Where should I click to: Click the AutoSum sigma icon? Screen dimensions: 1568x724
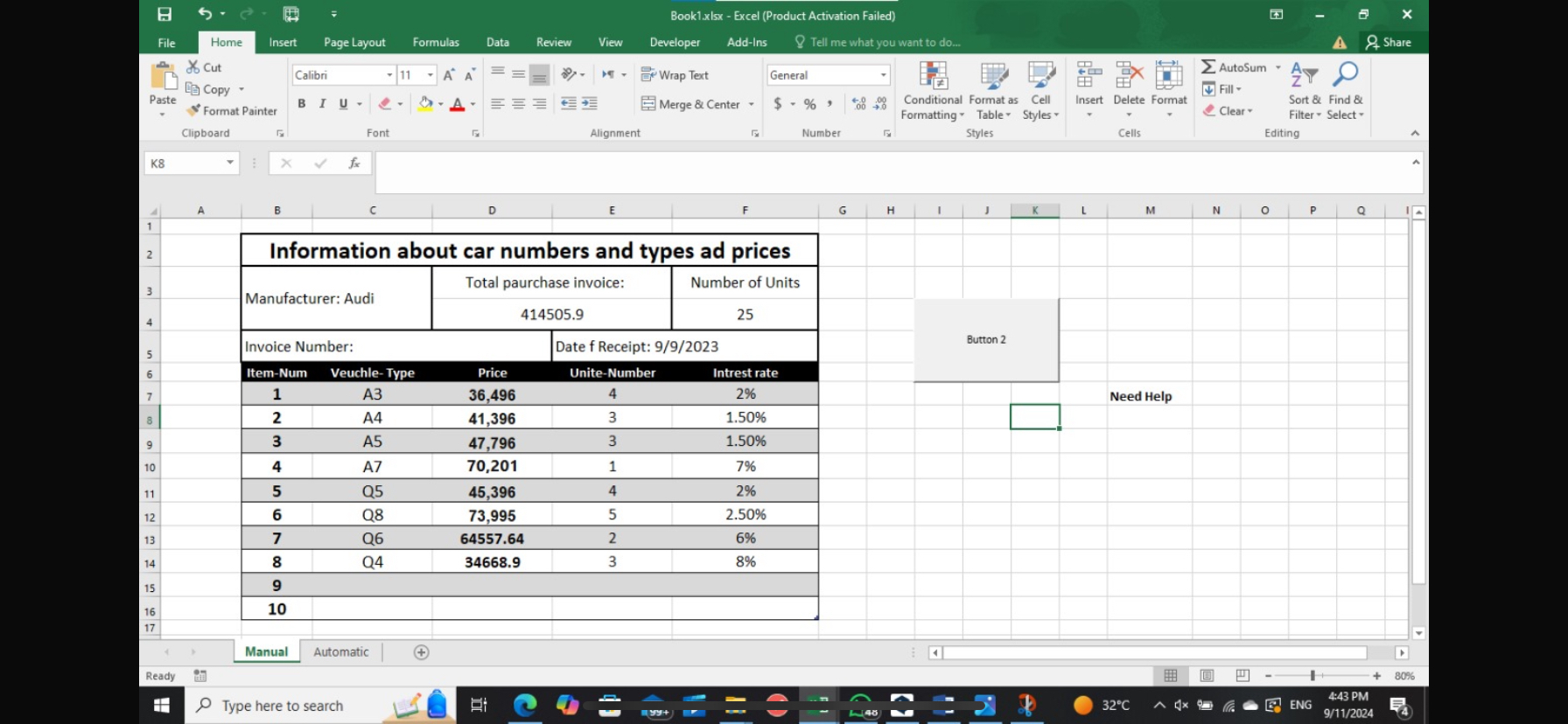coord(1208,67)
